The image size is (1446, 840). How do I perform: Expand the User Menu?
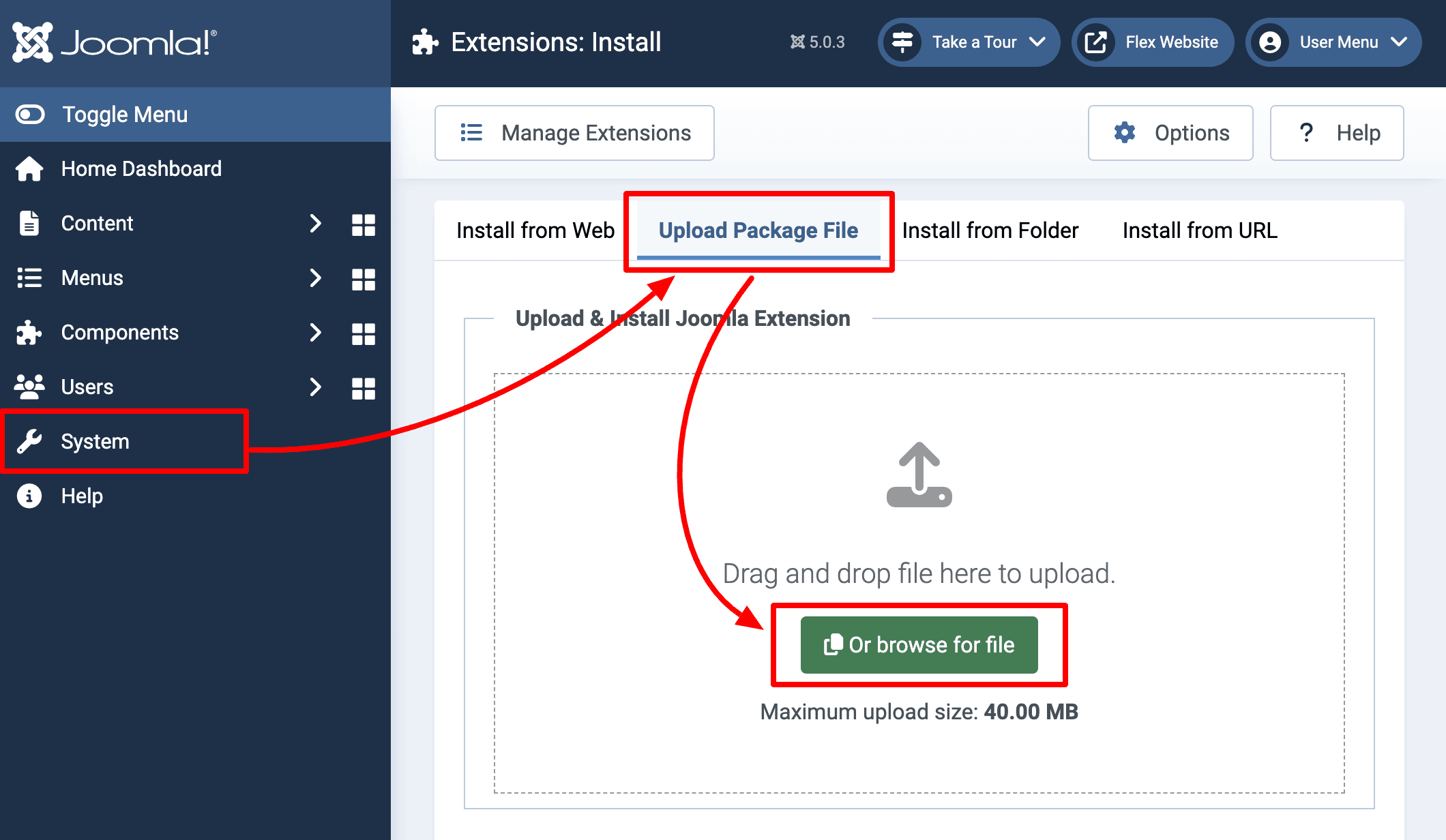pyautogui.click(x=1333, y=42)
